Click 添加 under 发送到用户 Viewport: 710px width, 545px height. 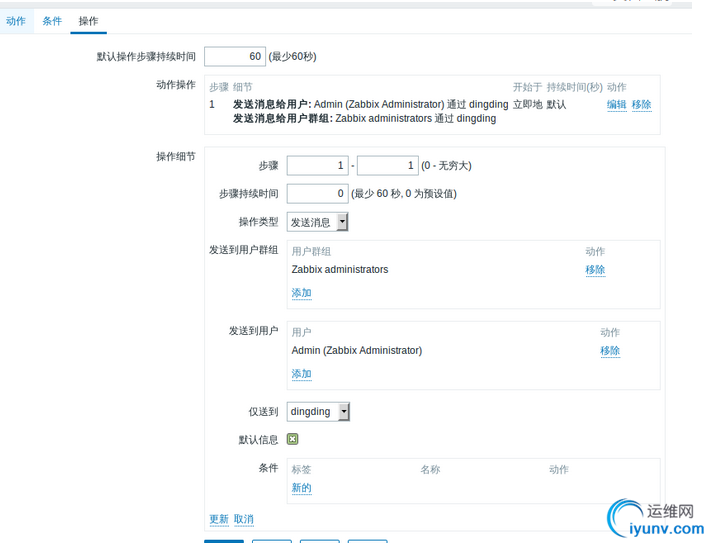[302, 374]
